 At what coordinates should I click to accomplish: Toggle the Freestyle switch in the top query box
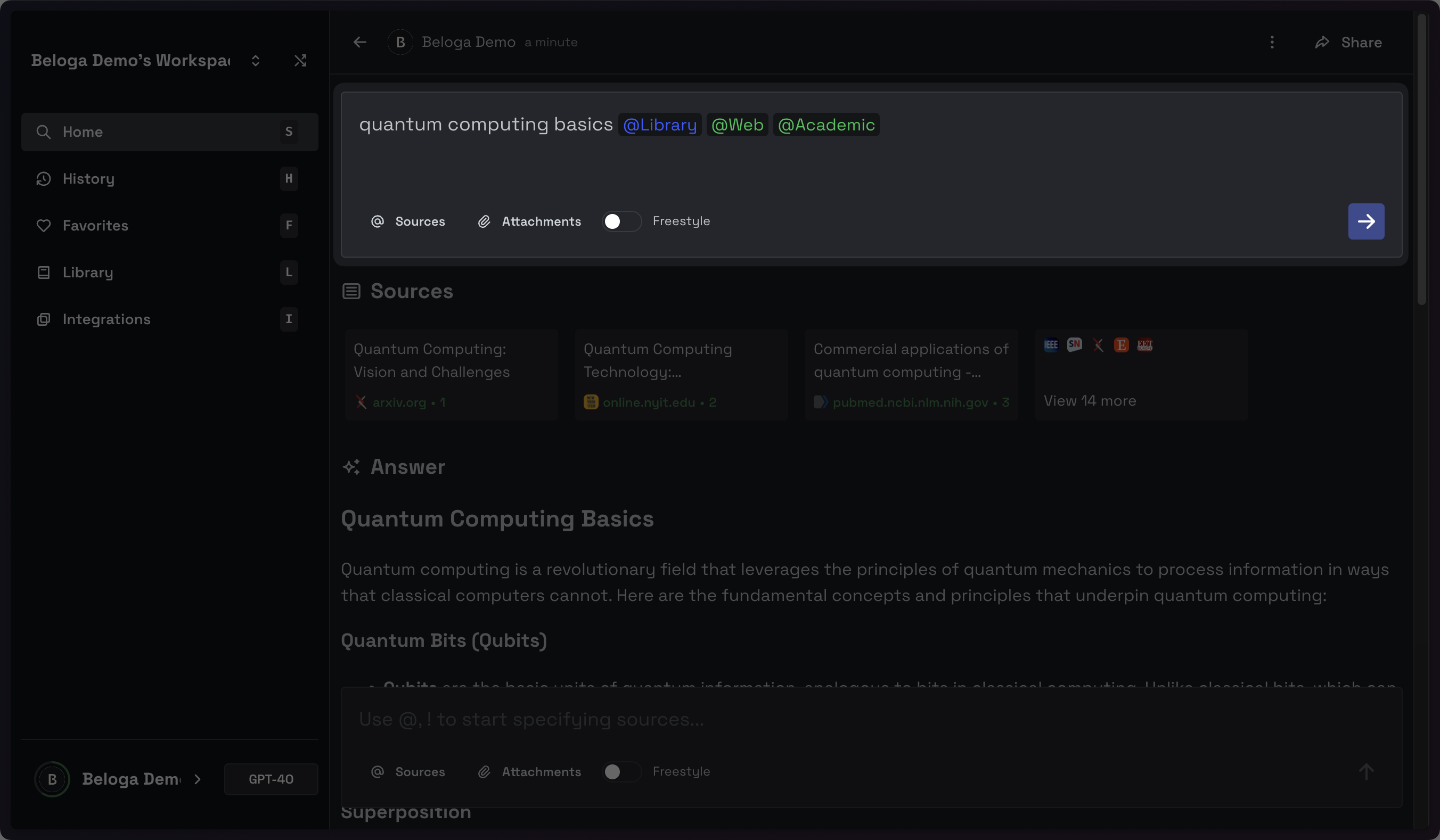pyautogui.click(x=620, y=221)
